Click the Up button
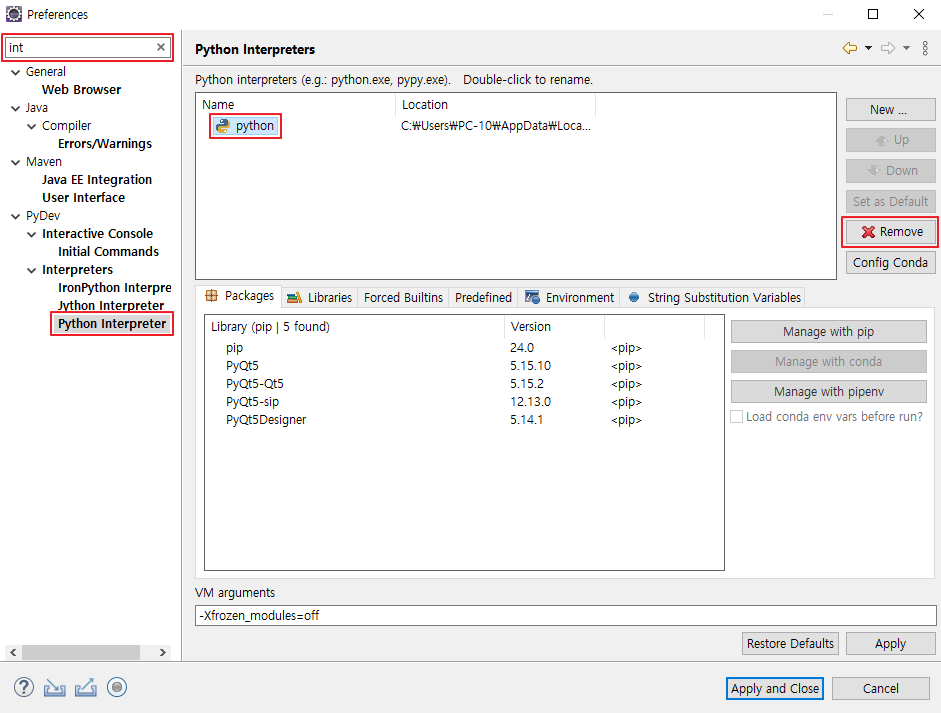Image resolution: width=941 pixels, height=713 pixels. click(890, 140)
